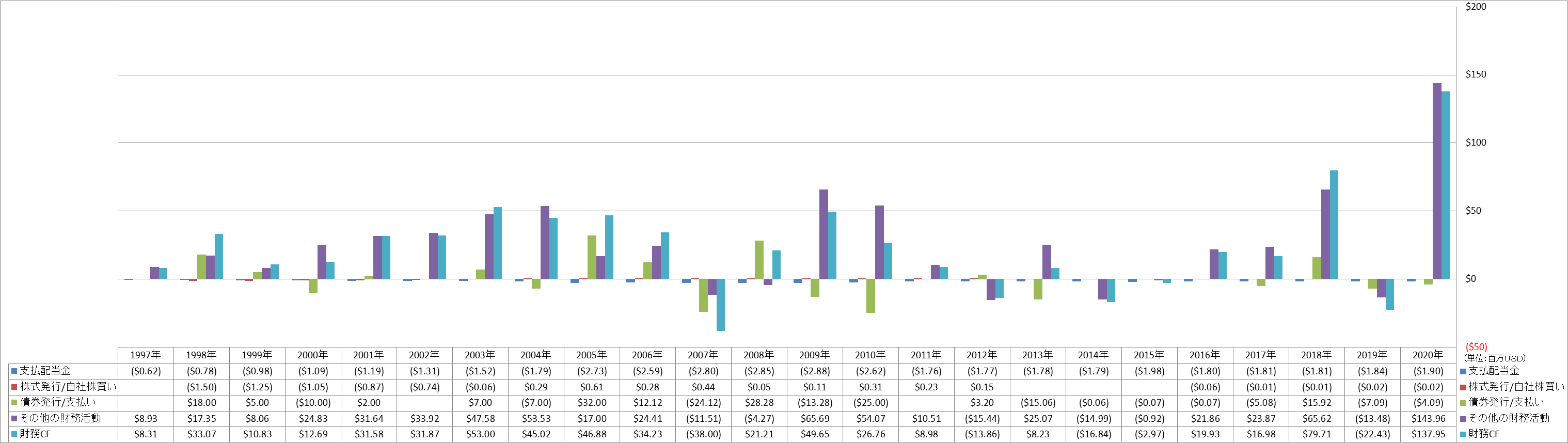Select the green 2005年 bar in the chart

click(x=592, y=258)
